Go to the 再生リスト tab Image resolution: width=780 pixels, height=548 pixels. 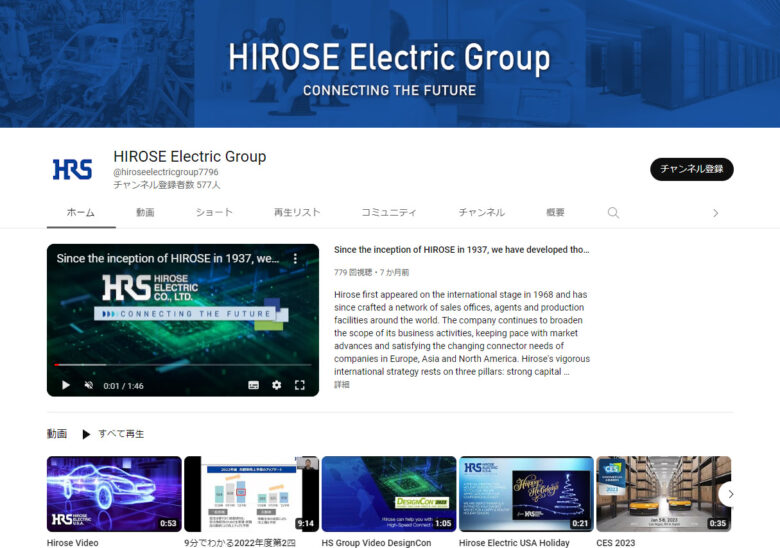[x=297, y=212]
